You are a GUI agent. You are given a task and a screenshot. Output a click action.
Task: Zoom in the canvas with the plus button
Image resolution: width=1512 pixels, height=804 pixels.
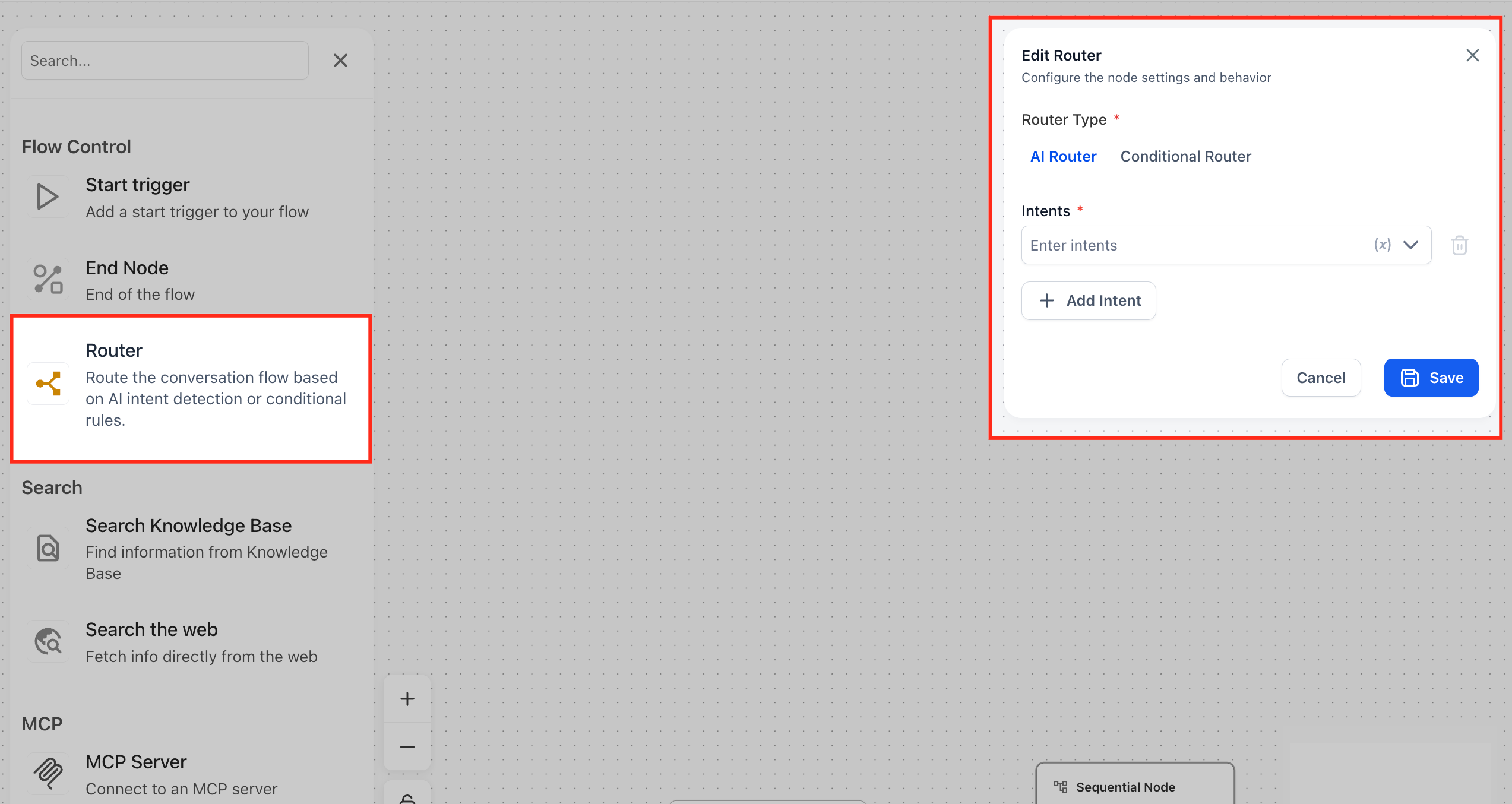(407, 699)
